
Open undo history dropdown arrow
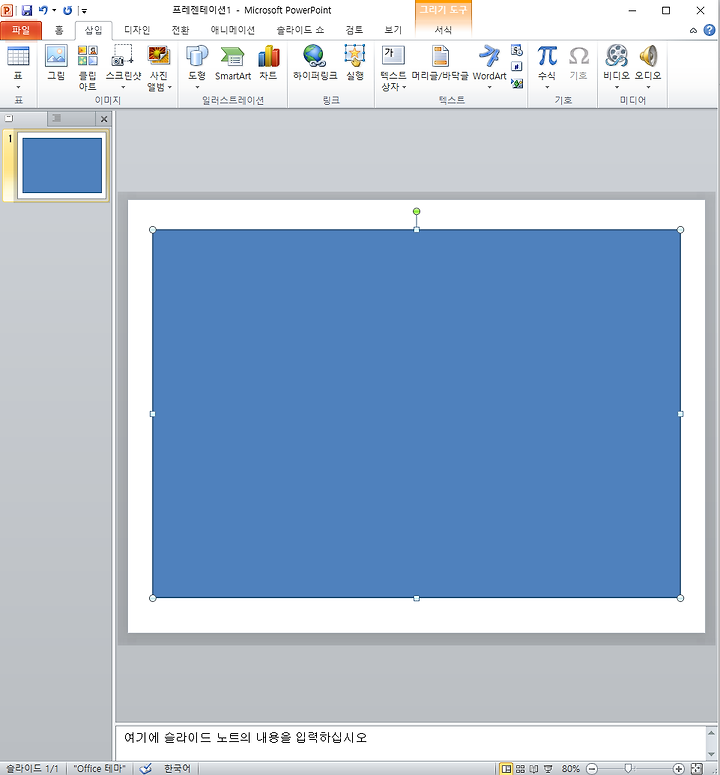[x=54, y=10]
